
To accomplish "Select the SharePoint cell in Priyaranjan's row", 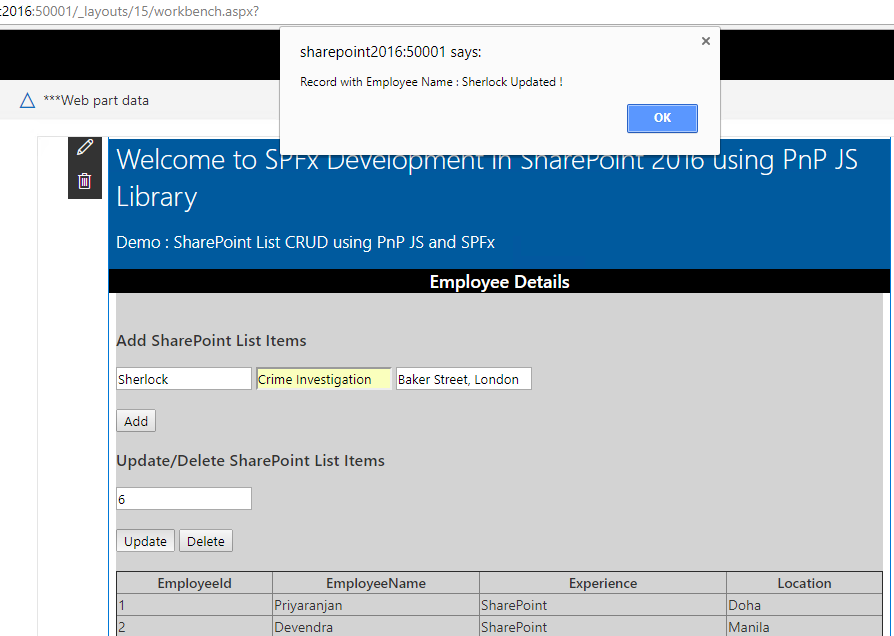I will pyautogui.click(x=603, y=605).
